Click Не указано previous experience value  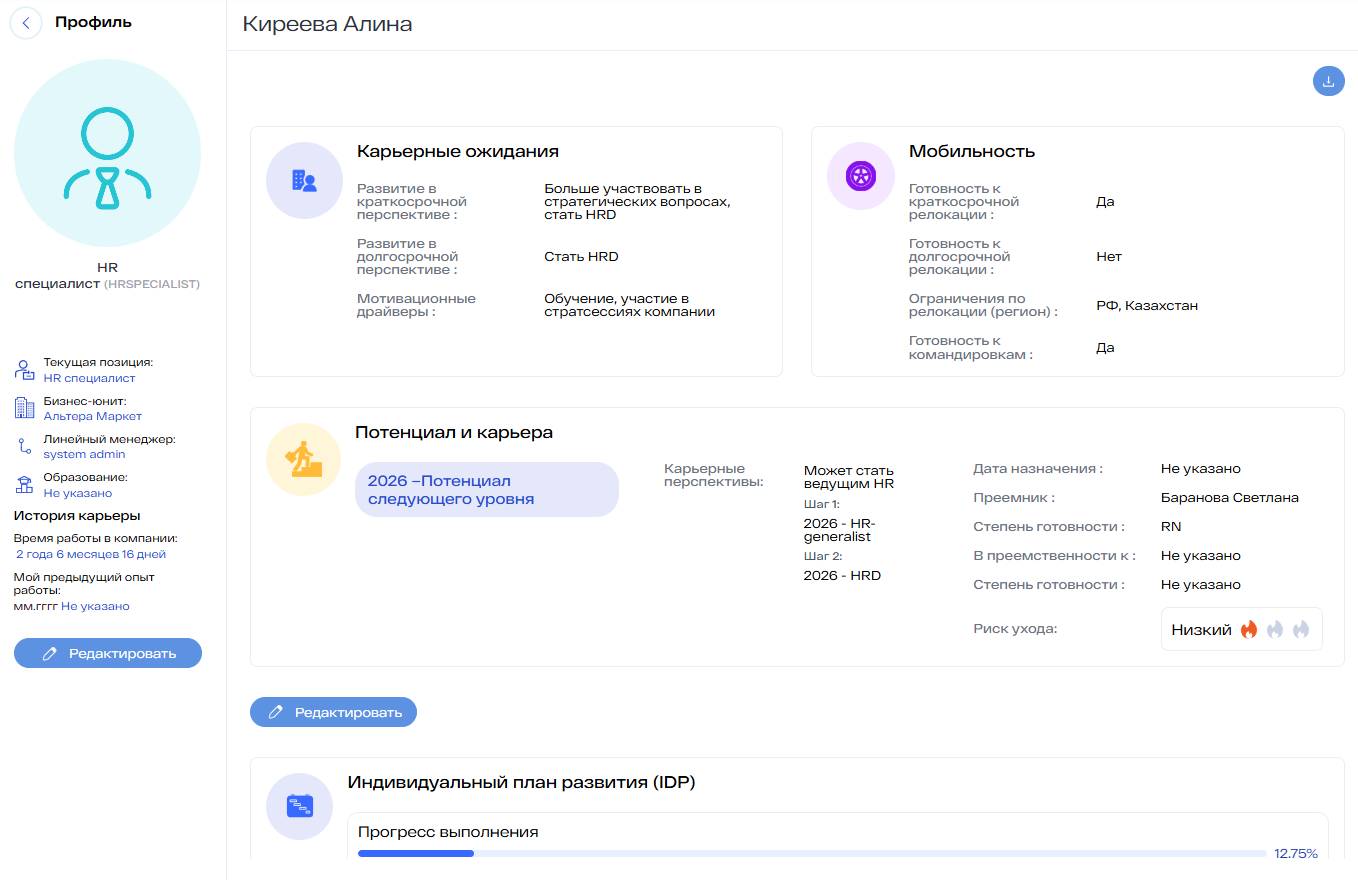(95, 606)
